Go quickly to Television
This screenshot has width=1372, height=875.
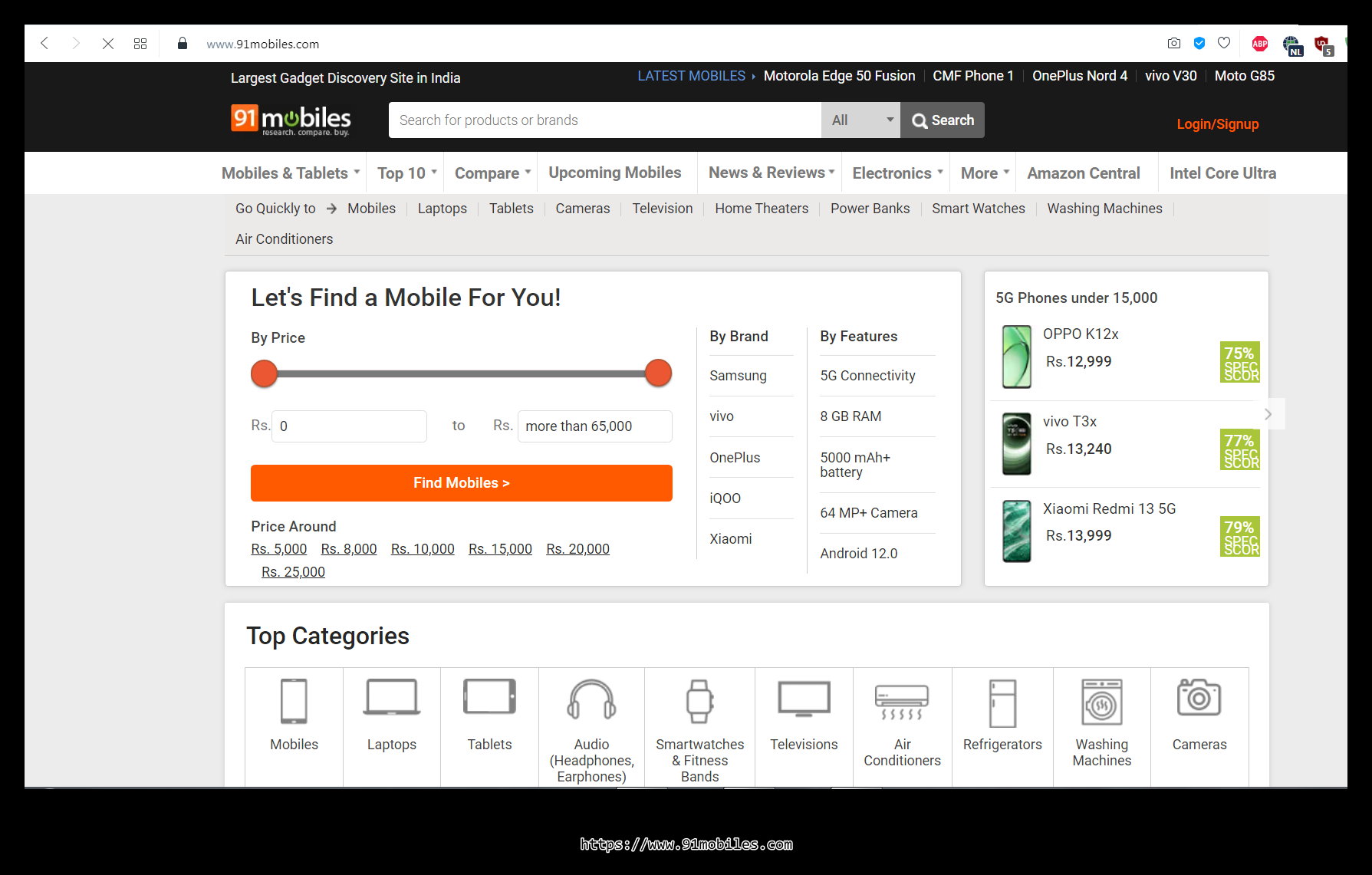click(663, 209)
